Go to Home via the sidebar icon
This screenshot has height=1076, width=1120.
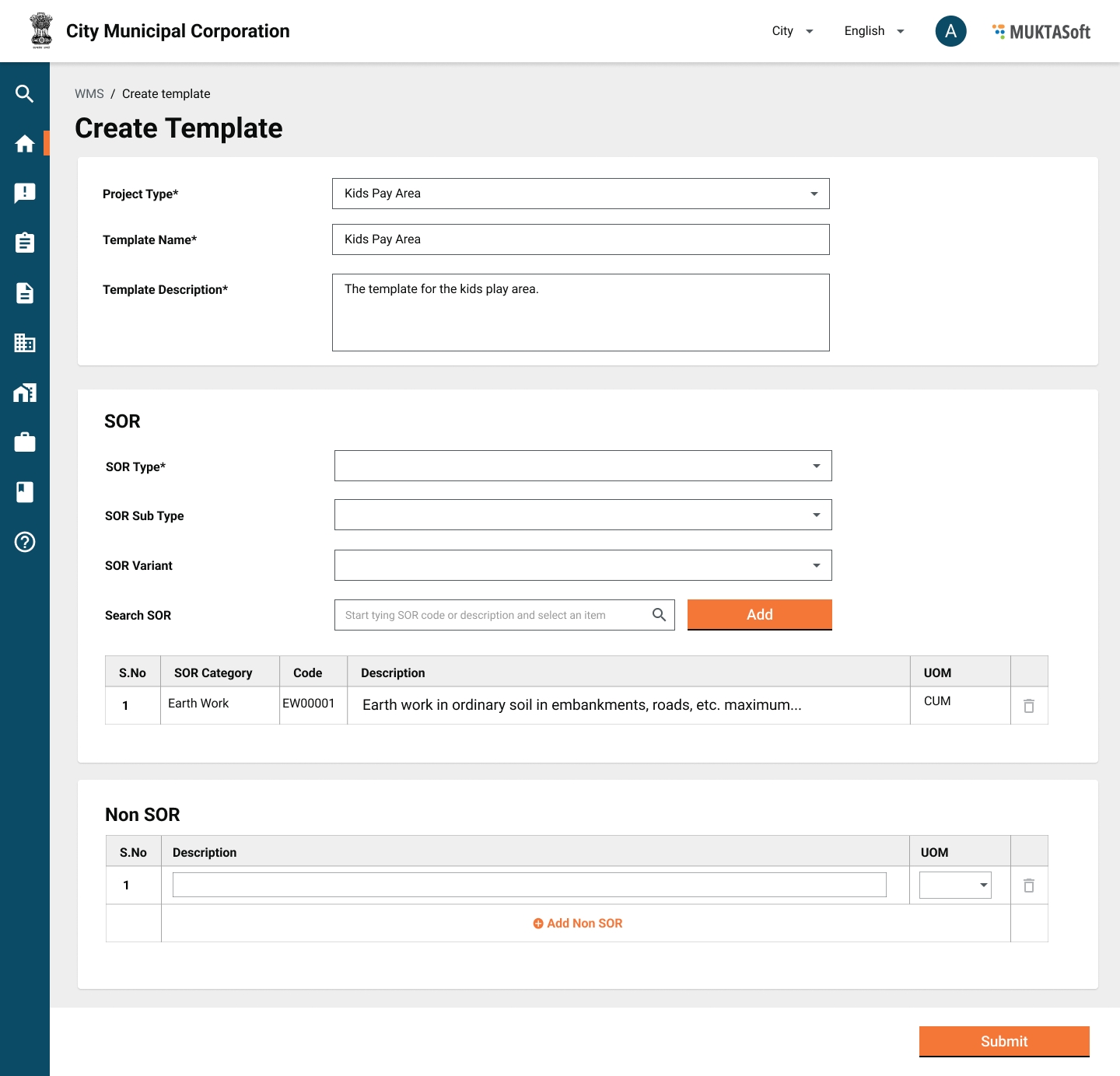coord(24,144)
